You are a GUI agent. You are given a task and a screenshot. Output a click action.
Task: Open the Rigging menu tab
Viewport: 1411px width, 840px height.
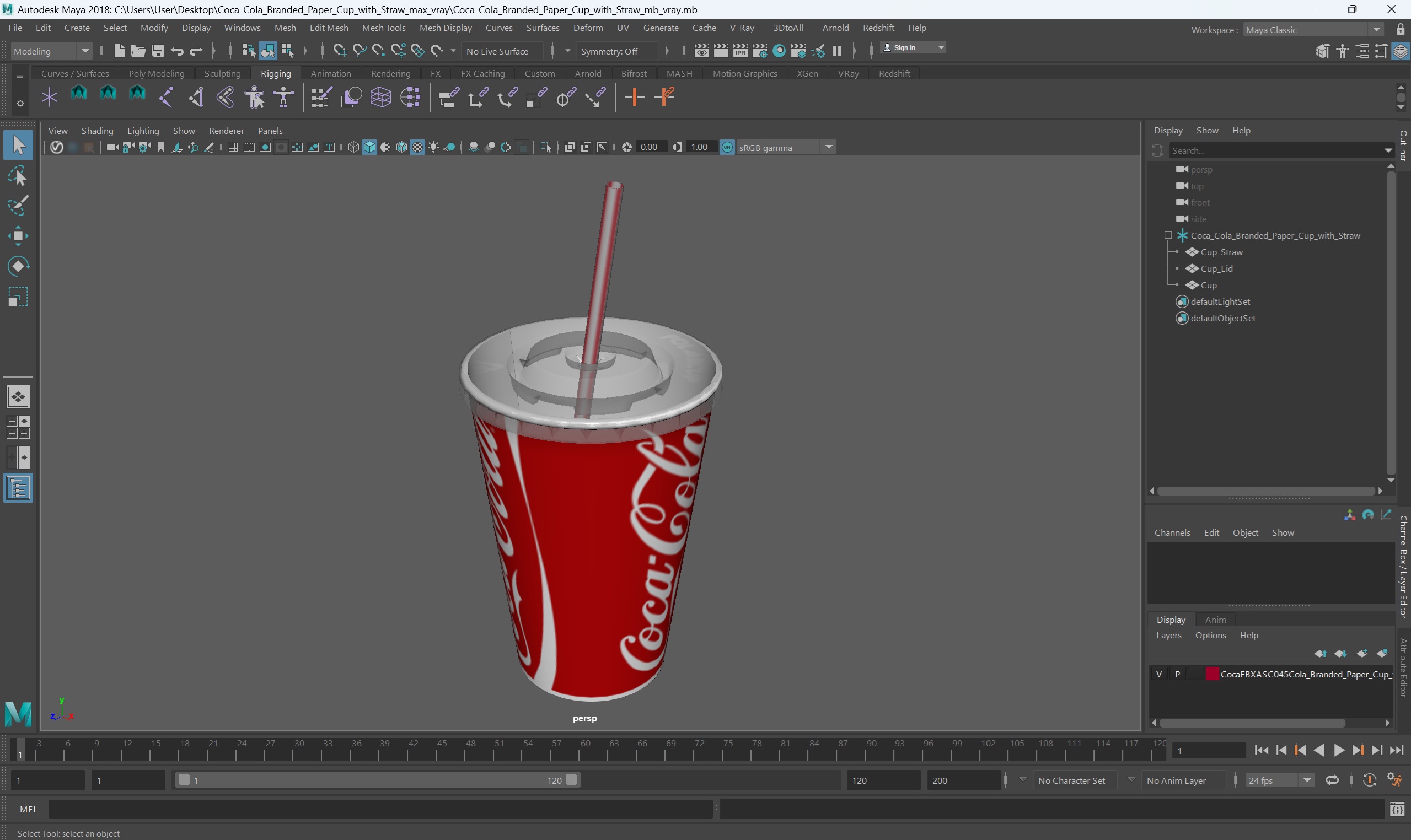275,72
